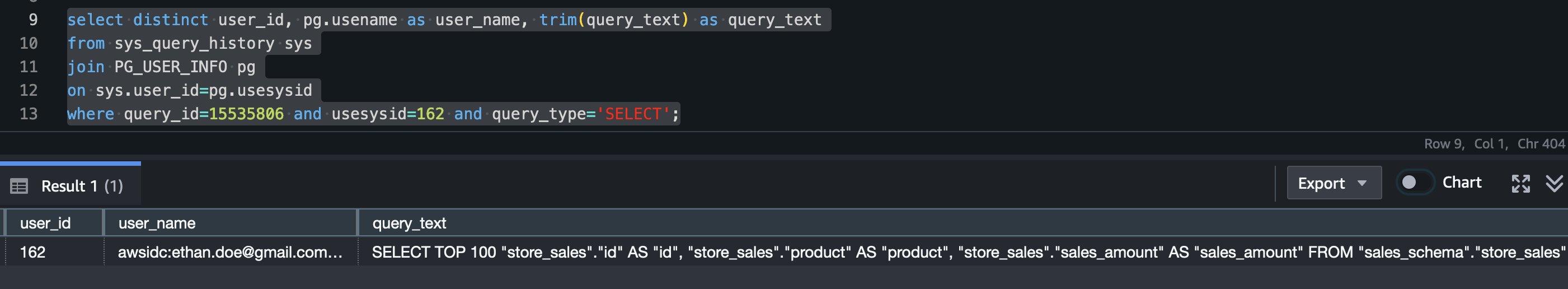Click the SELECT TOP 100 query_text cell
1568x289 pixels.
tap(963, 252)
